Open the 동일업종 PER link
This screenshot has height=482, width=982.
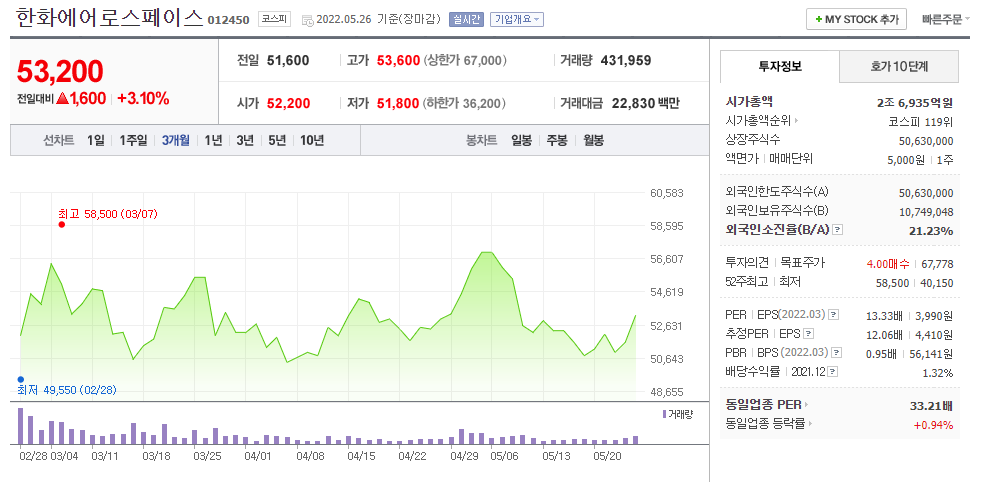(763, 405)
